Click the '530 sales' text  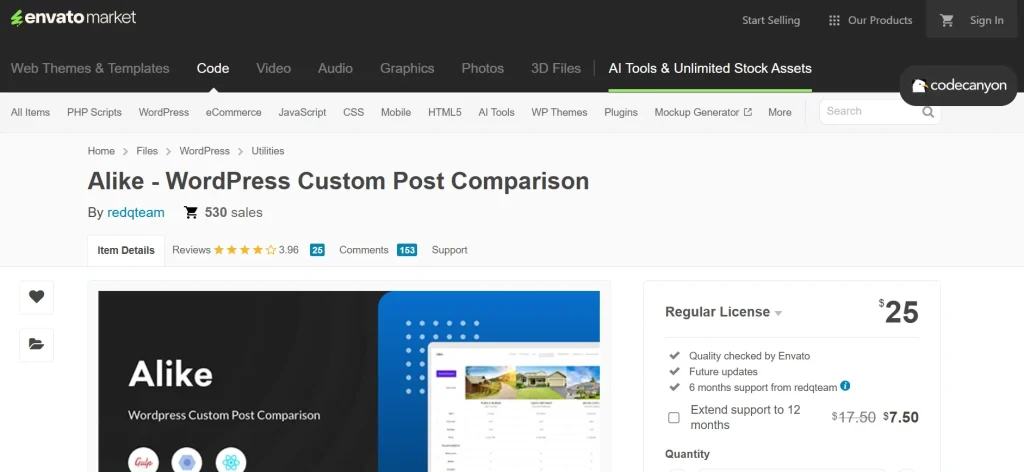(x=234, y=212)
